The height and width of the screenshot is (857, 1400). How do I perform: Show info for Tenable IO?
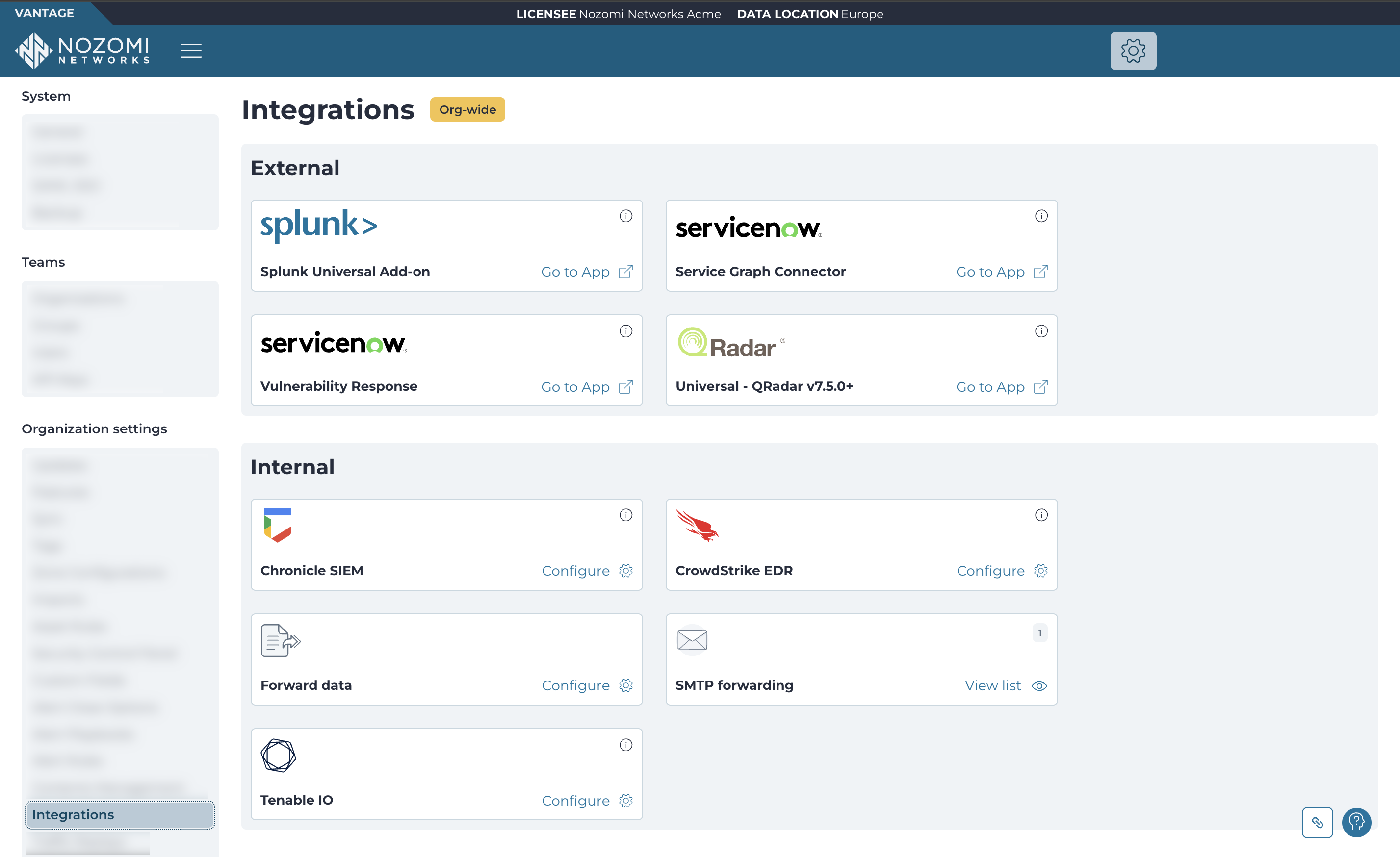pyautogui.click(x=625, y=745)
